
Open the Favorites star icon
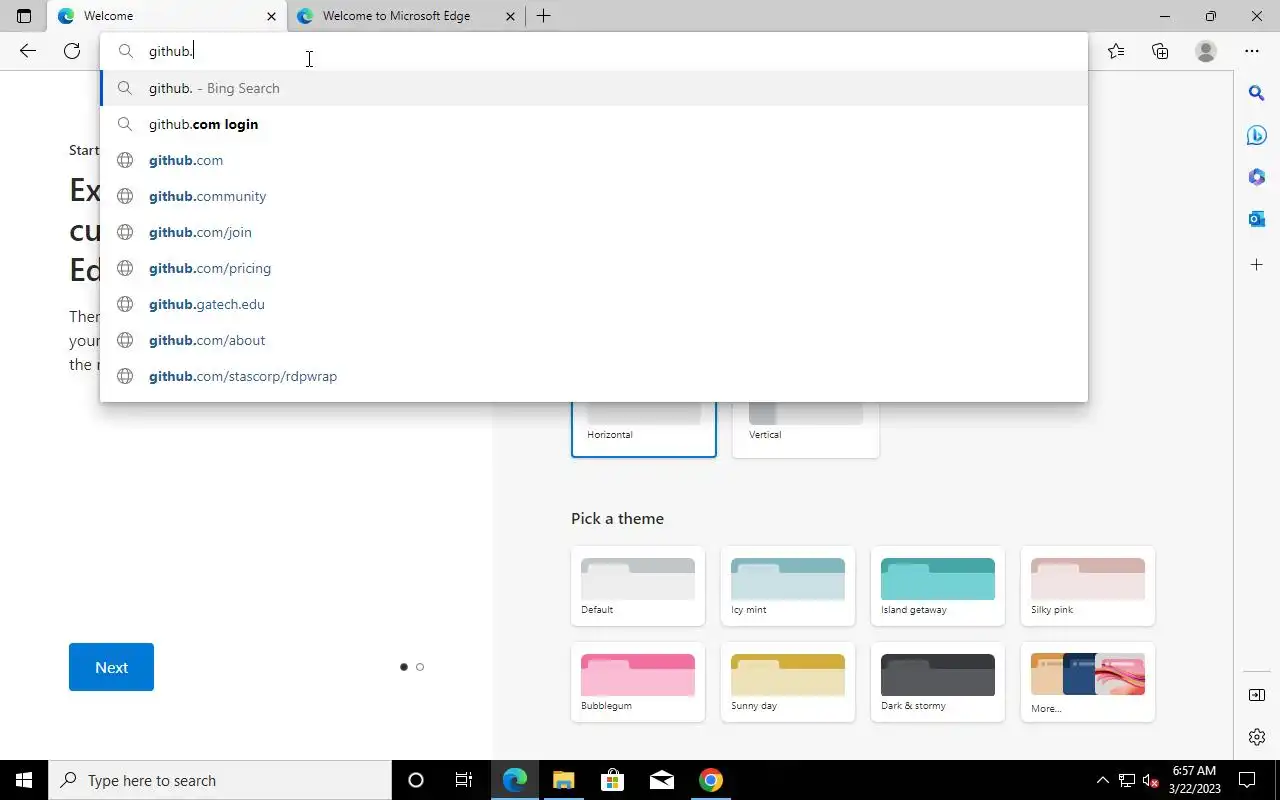(1116, 51)
